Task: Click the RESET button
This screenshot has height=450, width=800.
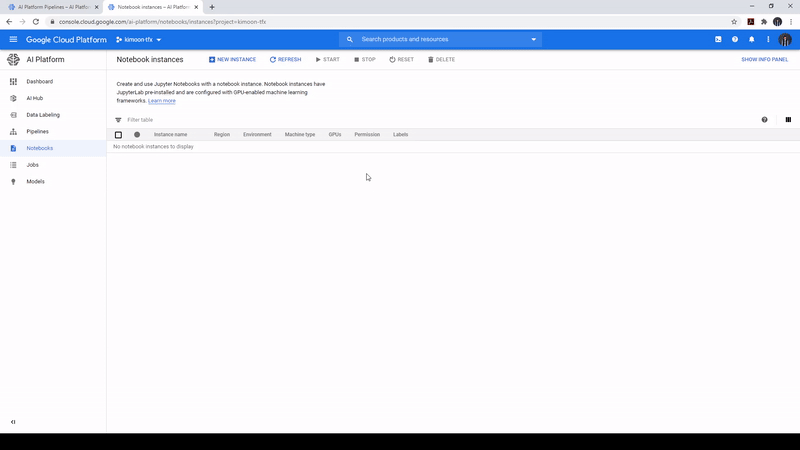Action: [402, 60]
